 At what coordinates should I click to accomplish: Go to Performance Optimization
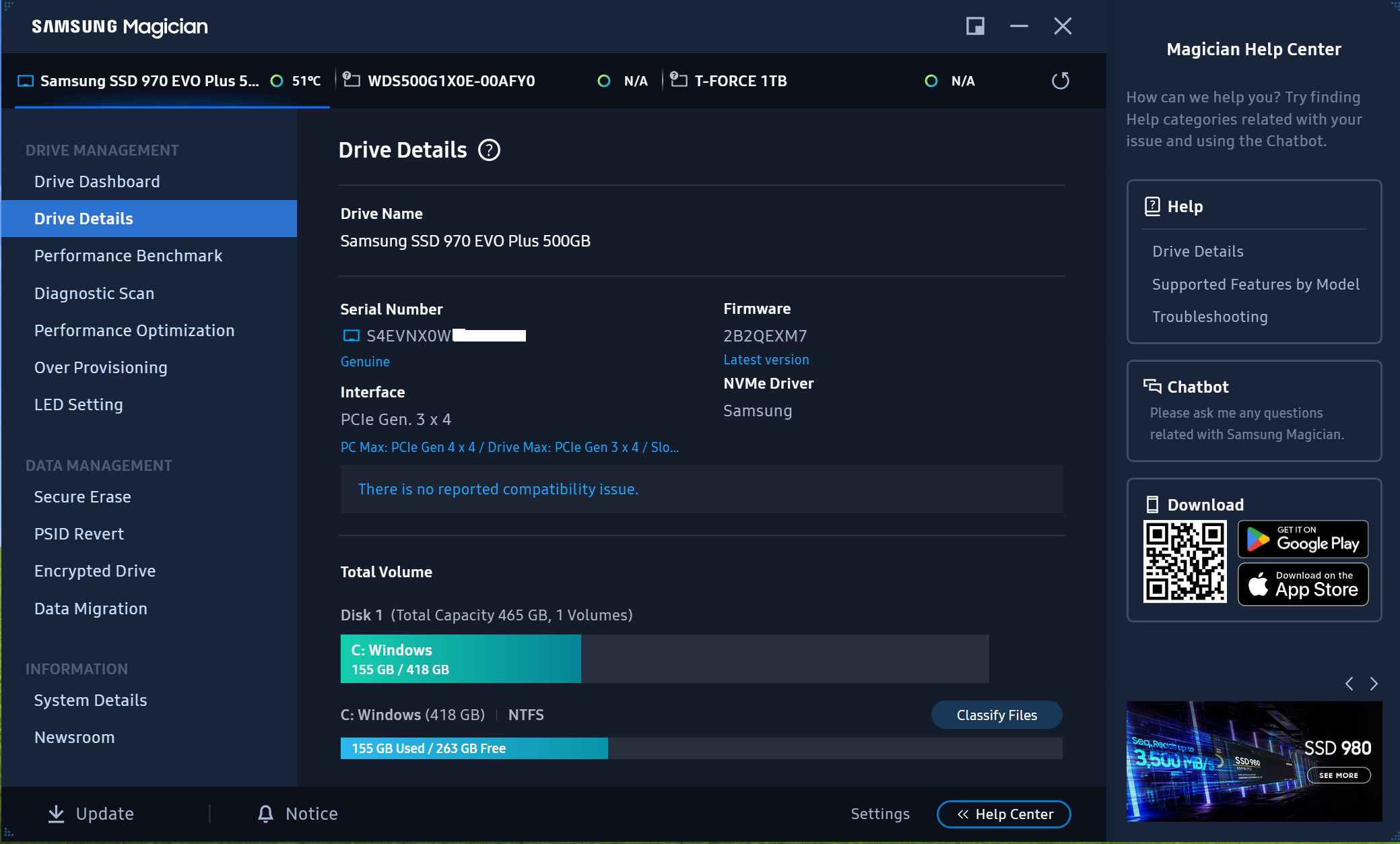click(x=149, y=331)
